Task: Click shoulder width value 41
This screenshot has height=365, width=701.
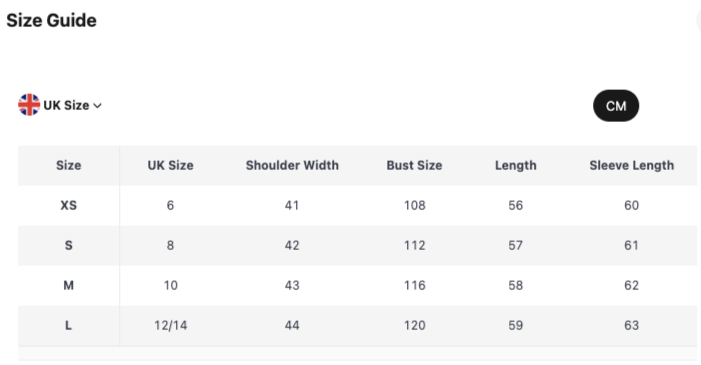Action: 292,205
